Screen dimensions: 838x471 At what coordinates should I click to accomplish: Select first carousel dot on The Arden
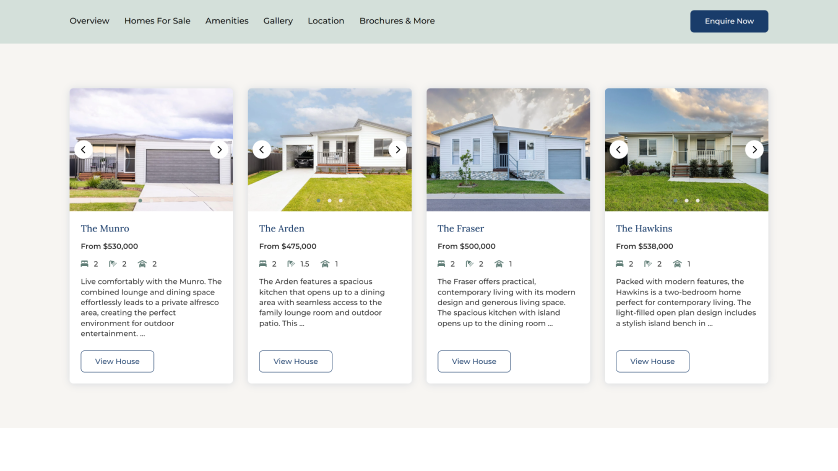click(319, 200)
